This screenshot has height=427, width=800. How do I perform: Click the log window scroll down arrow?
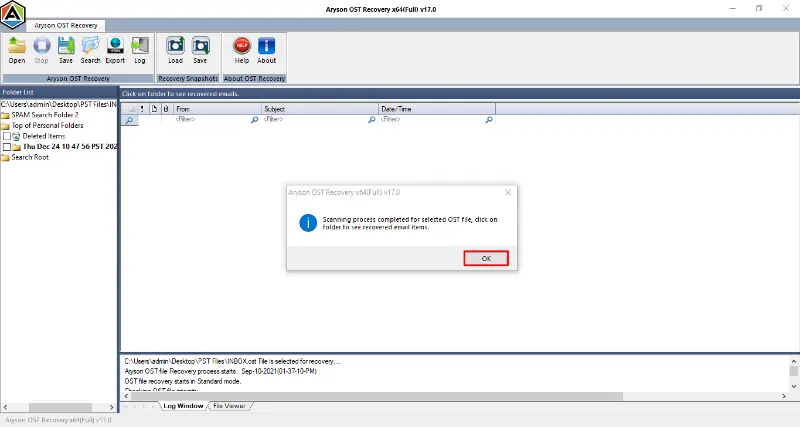click(x=793, y=386)
